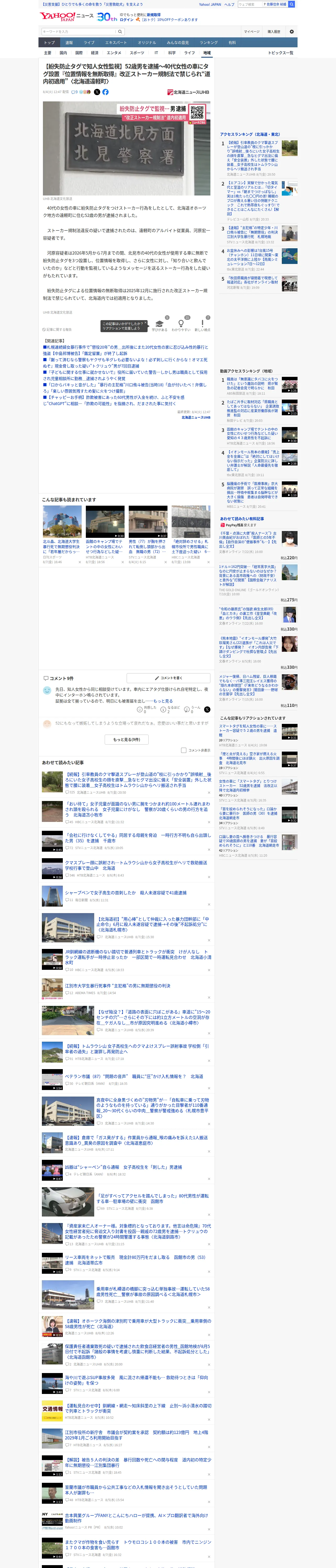Click the なるほど reaction on the first comment
Screen dimensions: 336x1568
pyautogui.click(x=171, y=709)
